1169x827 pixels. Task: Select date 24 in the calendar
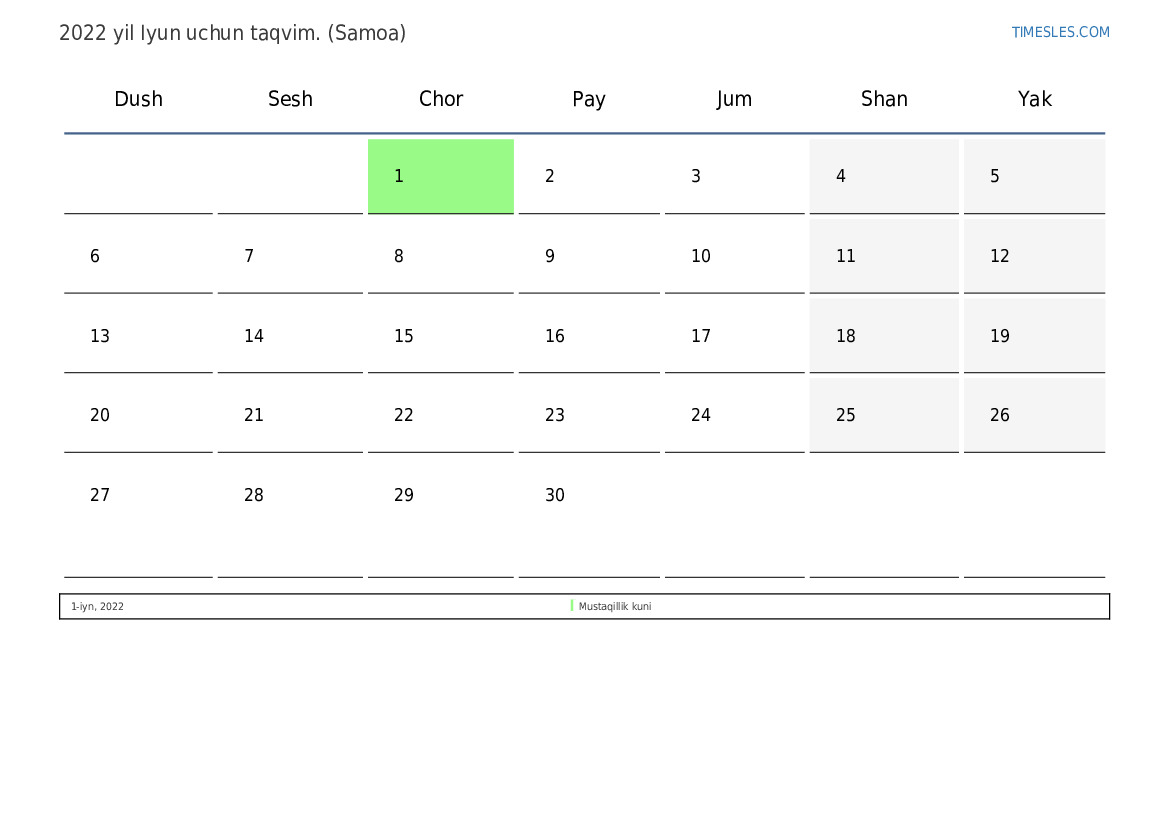[x=734, y=415]
